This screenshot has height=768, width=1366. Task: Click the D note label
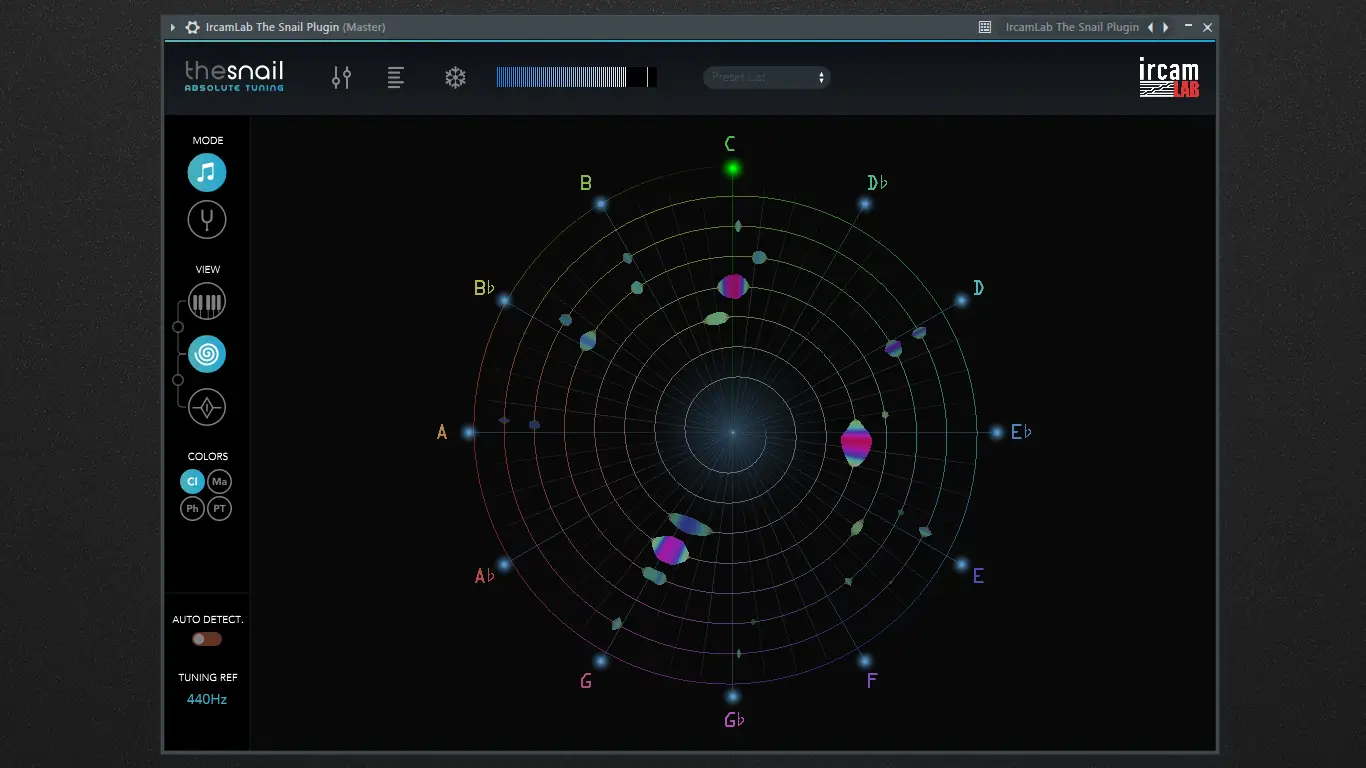coord(979,288)
